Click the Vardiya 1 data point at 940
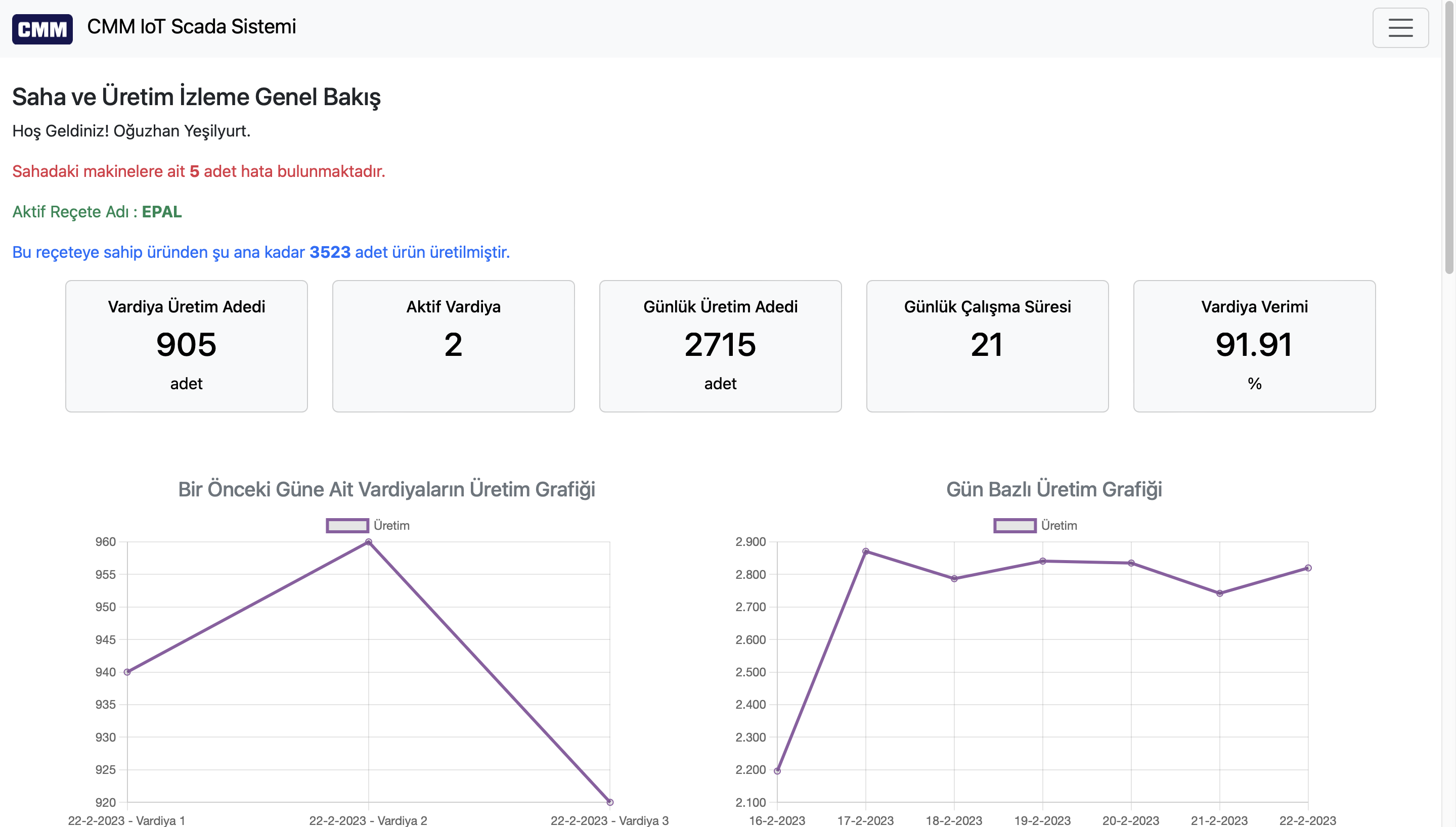 tap(127, 672)
